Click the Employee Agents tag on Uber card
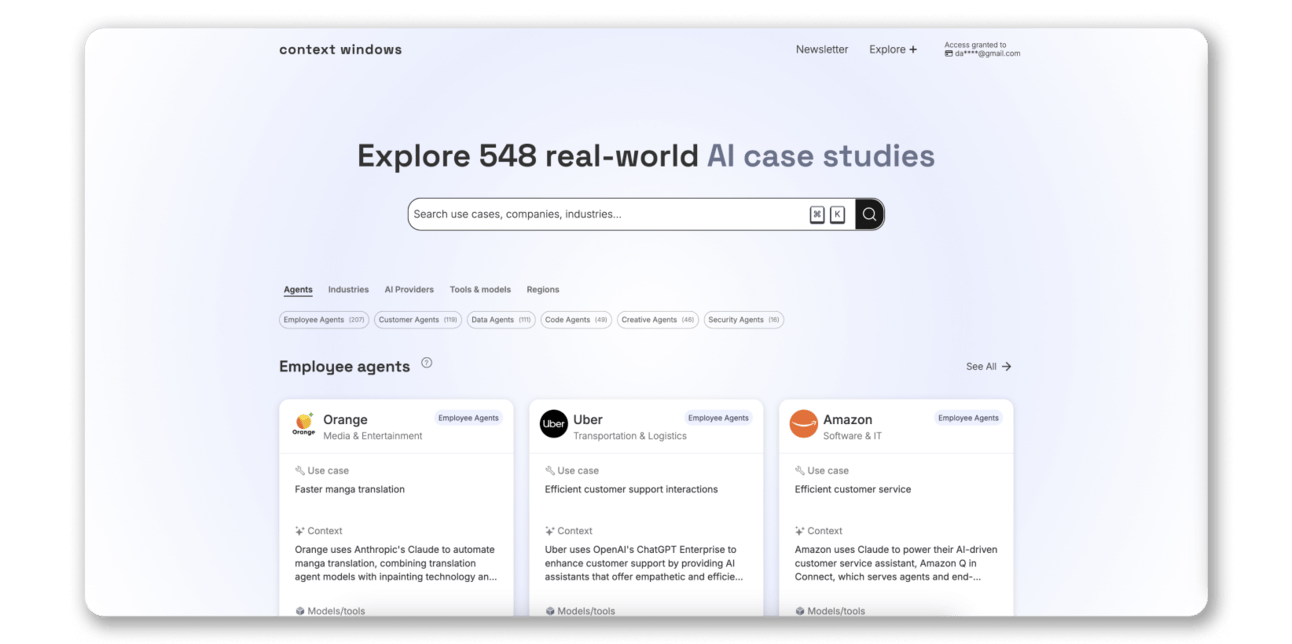The height and width of the screenshot is (644, 1292). coord(718,418)
